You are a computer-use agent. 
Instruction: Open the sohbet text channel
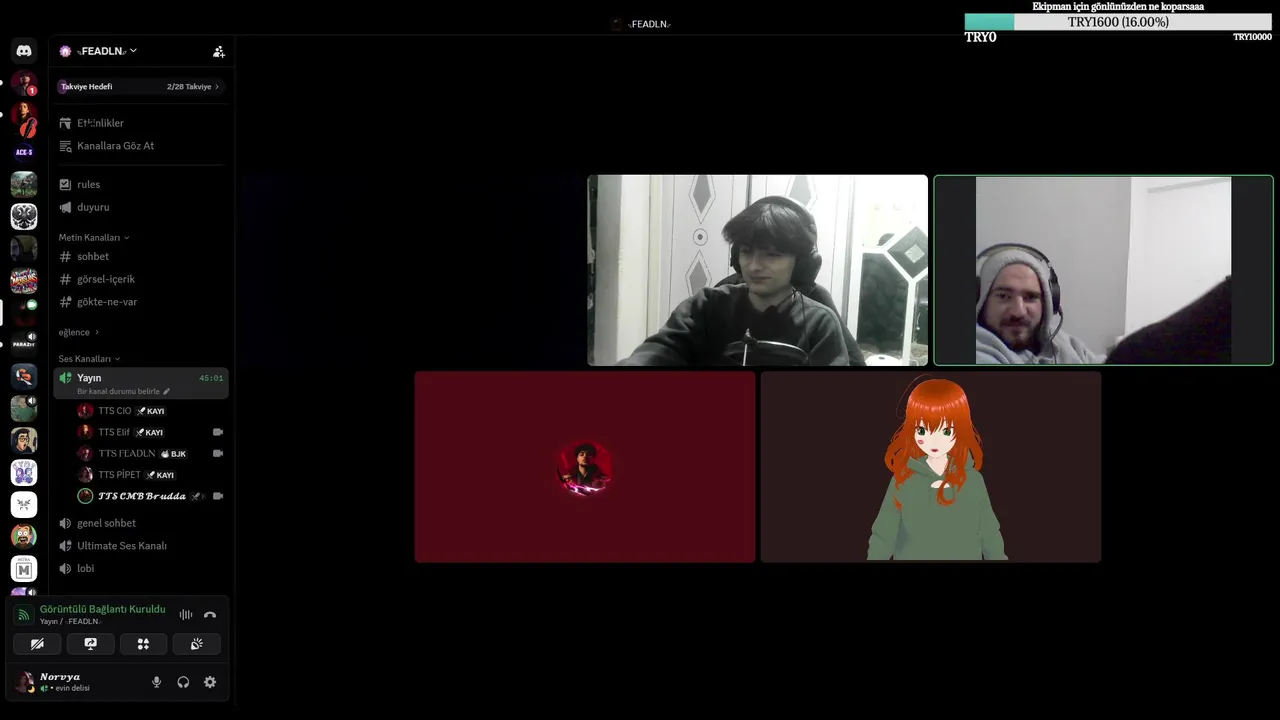tap(141, 257)
